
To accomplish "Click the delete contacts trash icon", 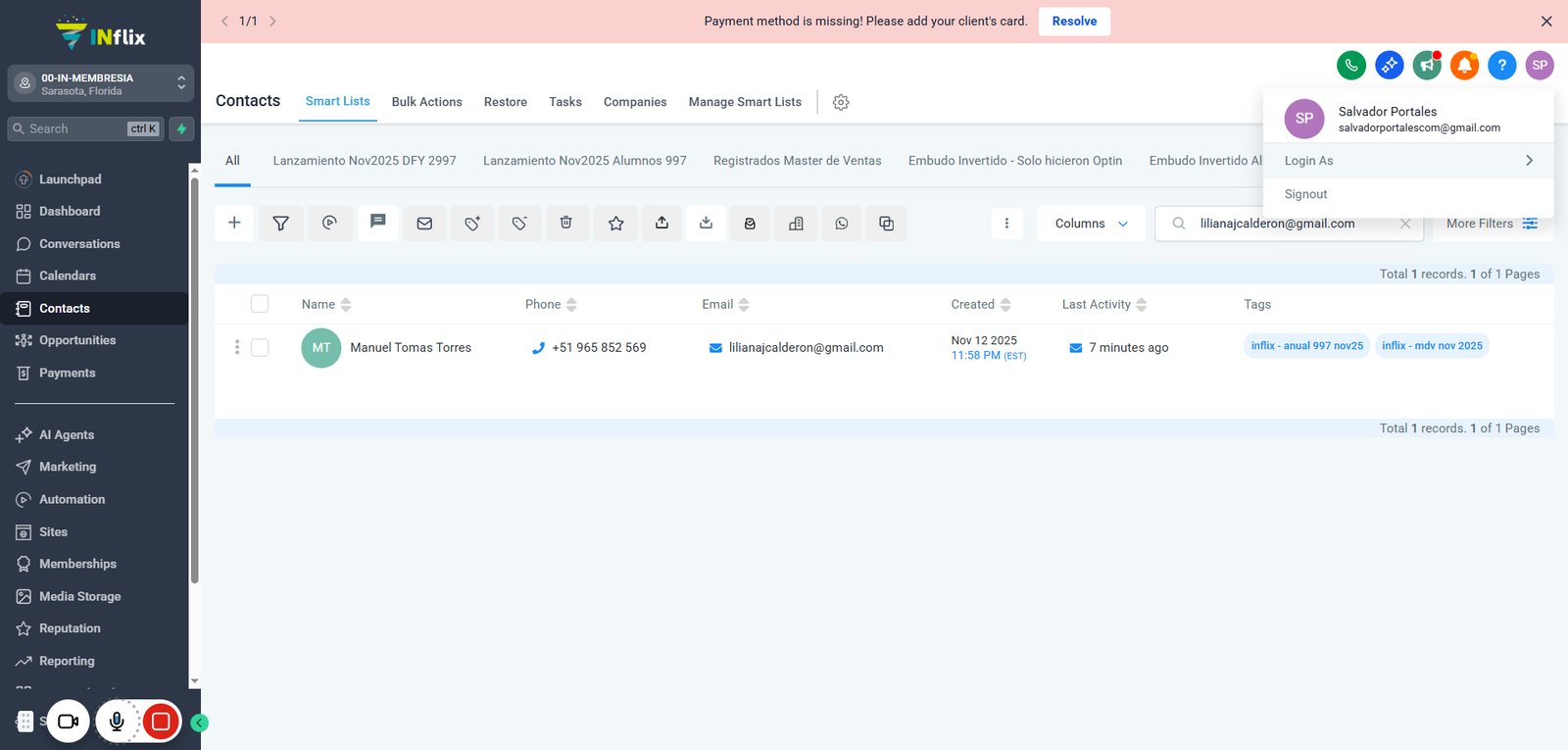I will (566, 224).
